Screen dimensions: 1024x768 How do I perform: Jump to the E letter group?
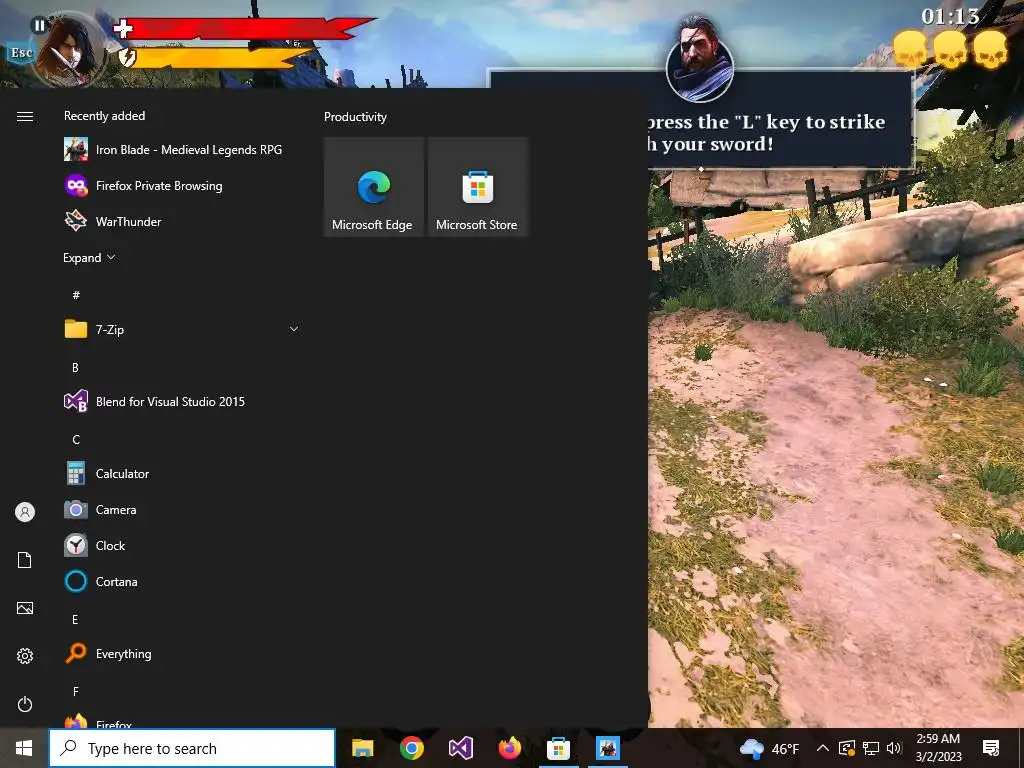[x=75, y=619]
